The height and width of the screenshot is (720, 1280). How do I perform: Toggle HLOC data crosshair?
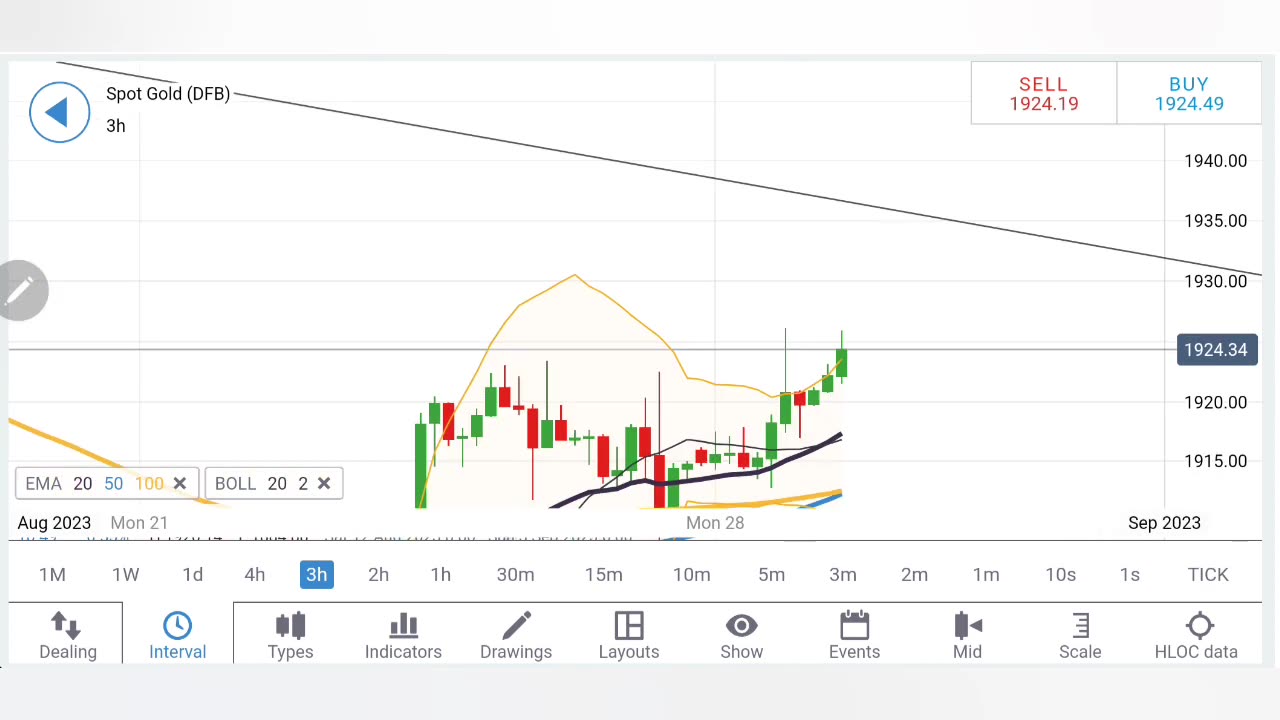tap(1196, 636)
